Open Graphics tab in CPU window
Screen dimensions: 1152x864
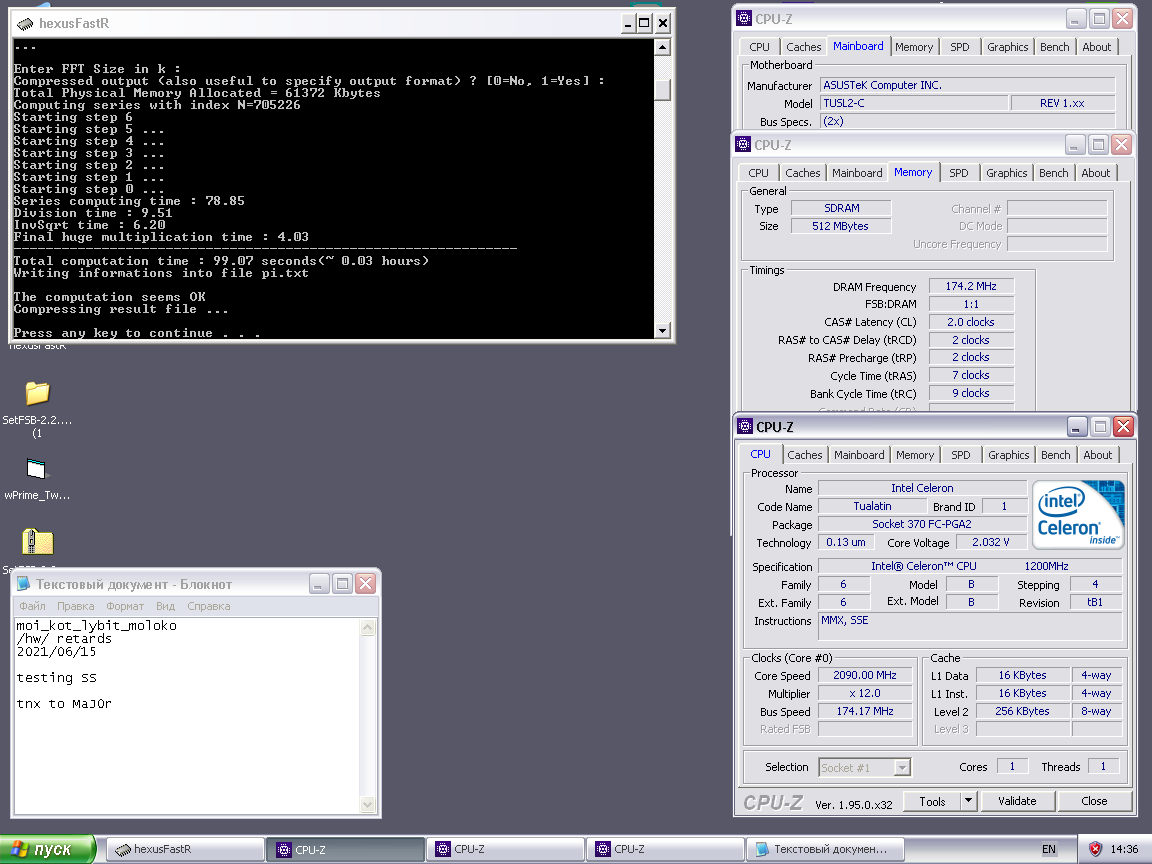[1008, 456]
